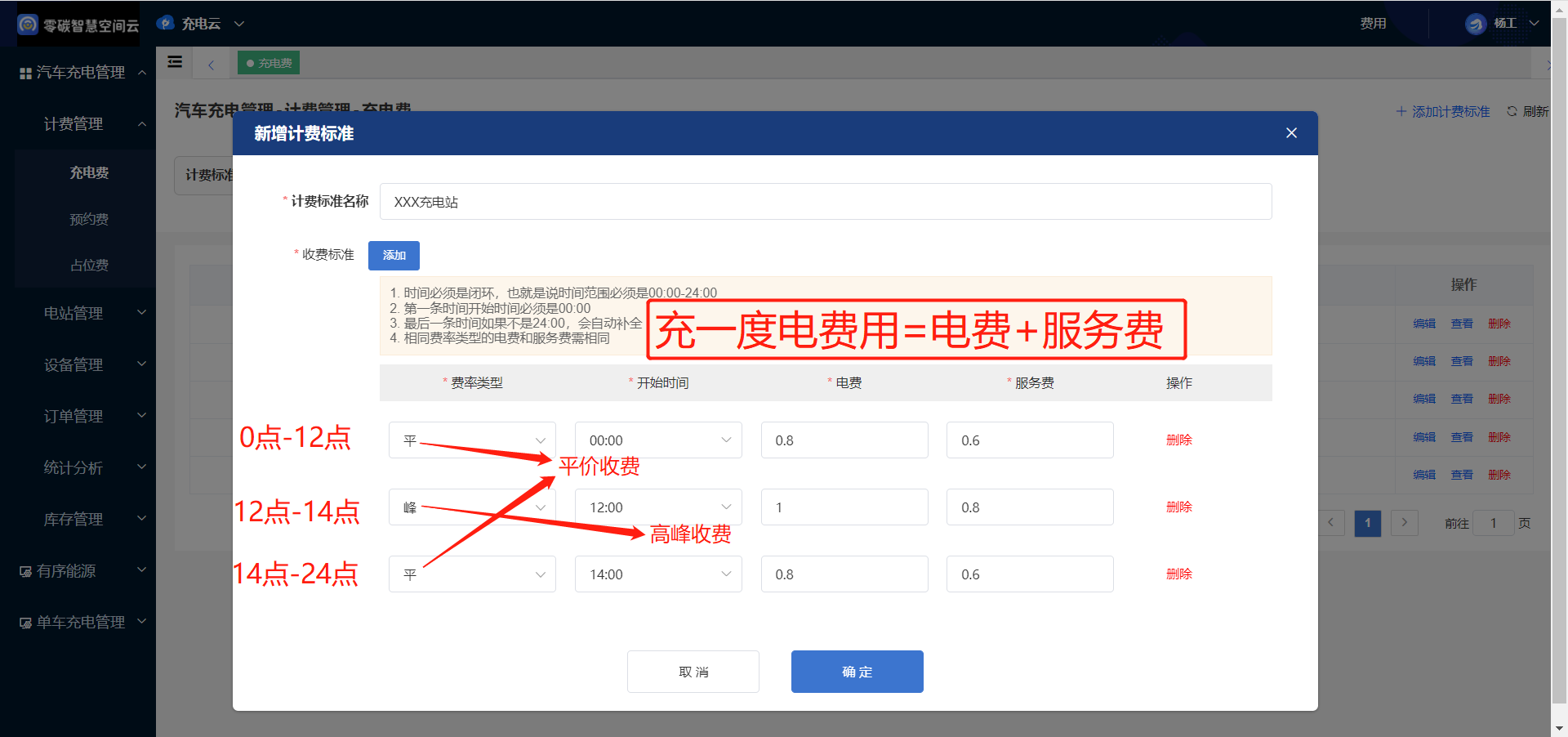Click the 单车充电管理 sidebar icon
This screenshot has height=737, width=1568.
click(x=25, y=623)
